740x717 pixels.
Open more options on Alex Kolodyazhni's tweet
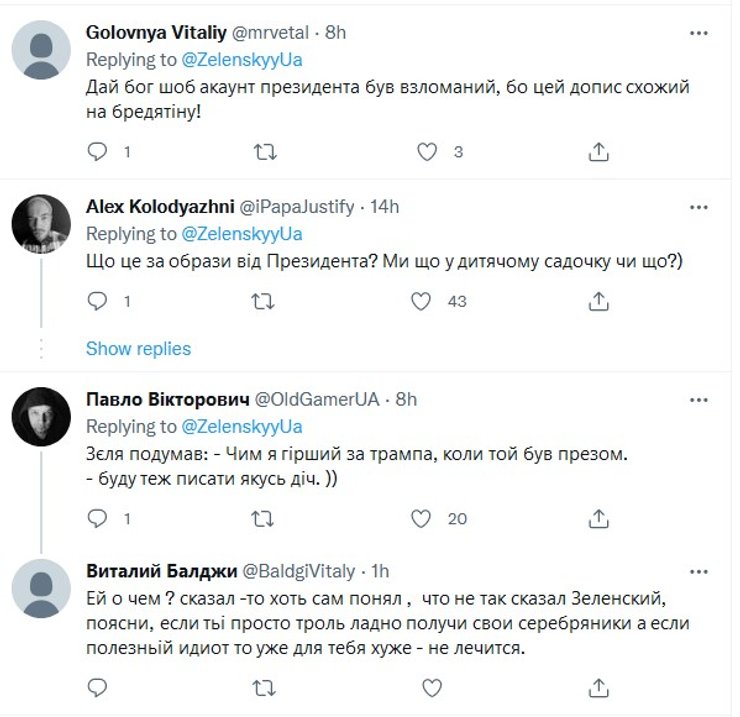(699, 207)
